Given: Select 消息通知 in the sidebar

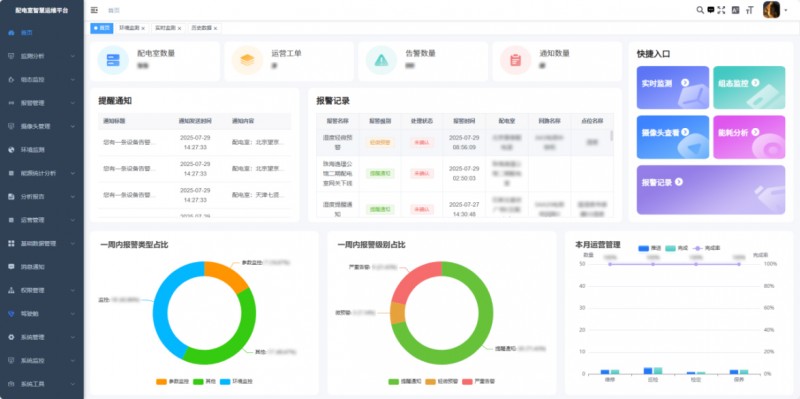Looking at the screenshot, I should pos(42,267).
